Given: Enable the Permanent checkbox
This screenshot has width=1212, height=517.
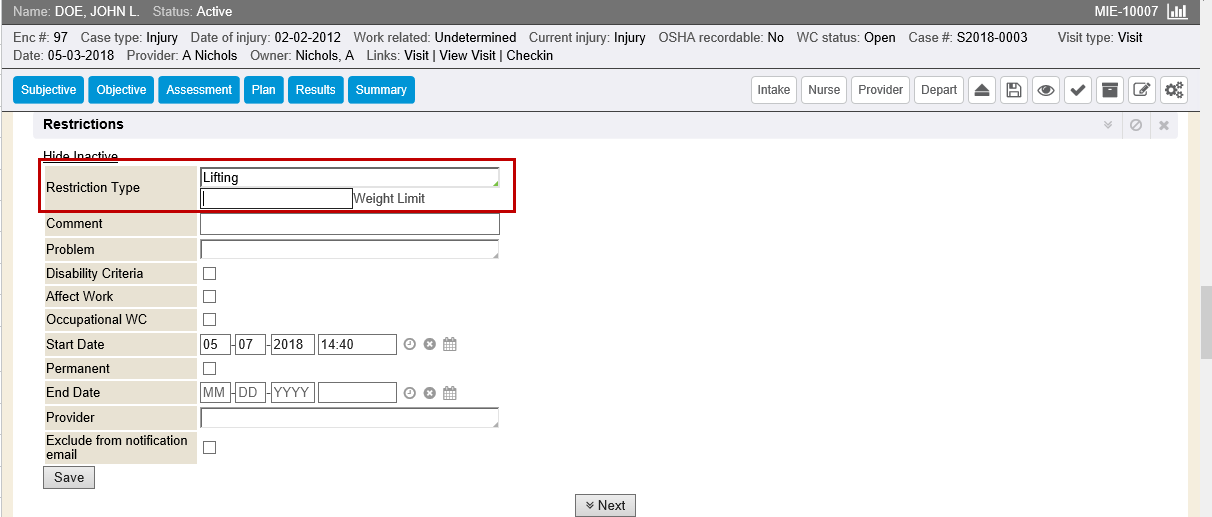Looking at the screenshot, I should click(x=210, y=368).
